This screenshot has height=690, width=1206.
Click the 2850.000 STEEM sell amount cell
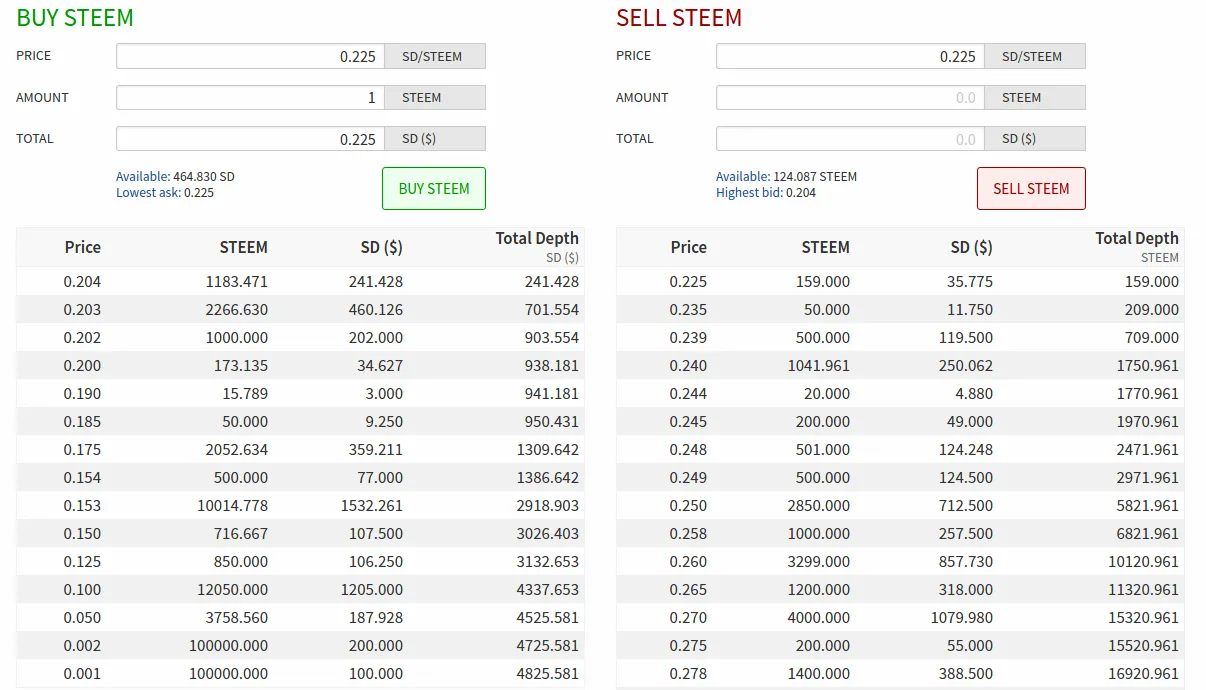pyautogui.click(x=819, y=506)
